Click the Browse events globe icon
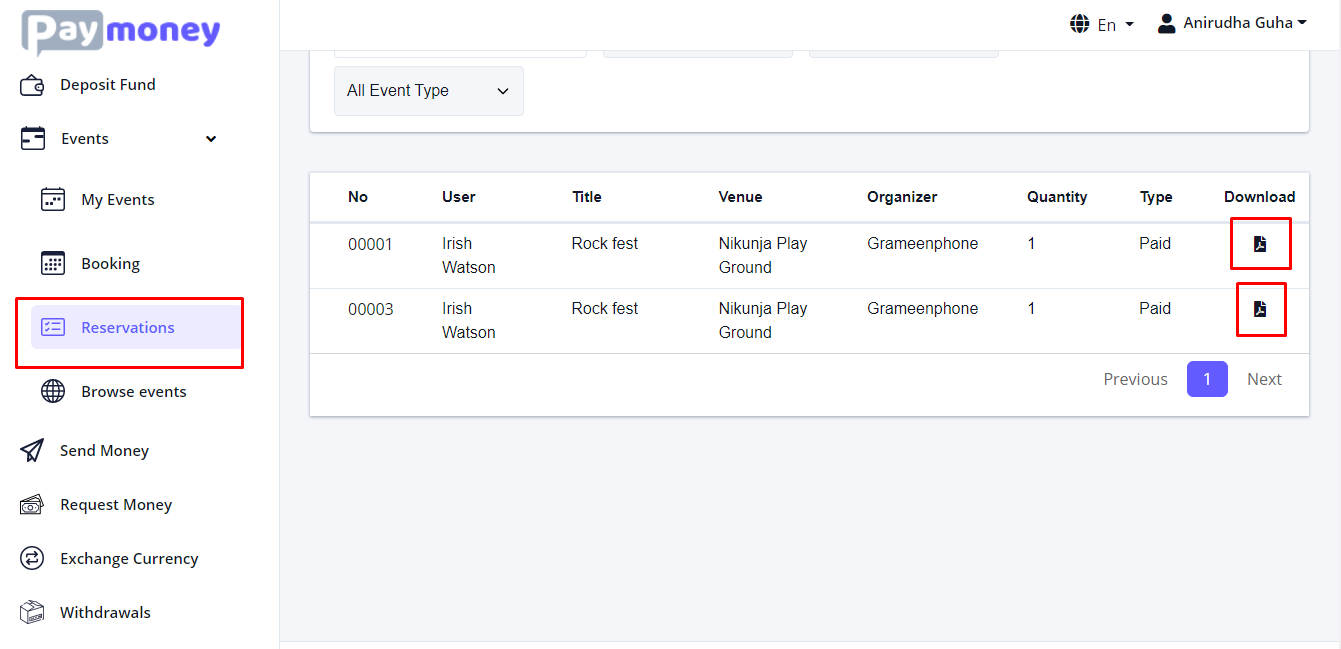This screenshot has width=1341, height=649. click(x=53, y=392)
